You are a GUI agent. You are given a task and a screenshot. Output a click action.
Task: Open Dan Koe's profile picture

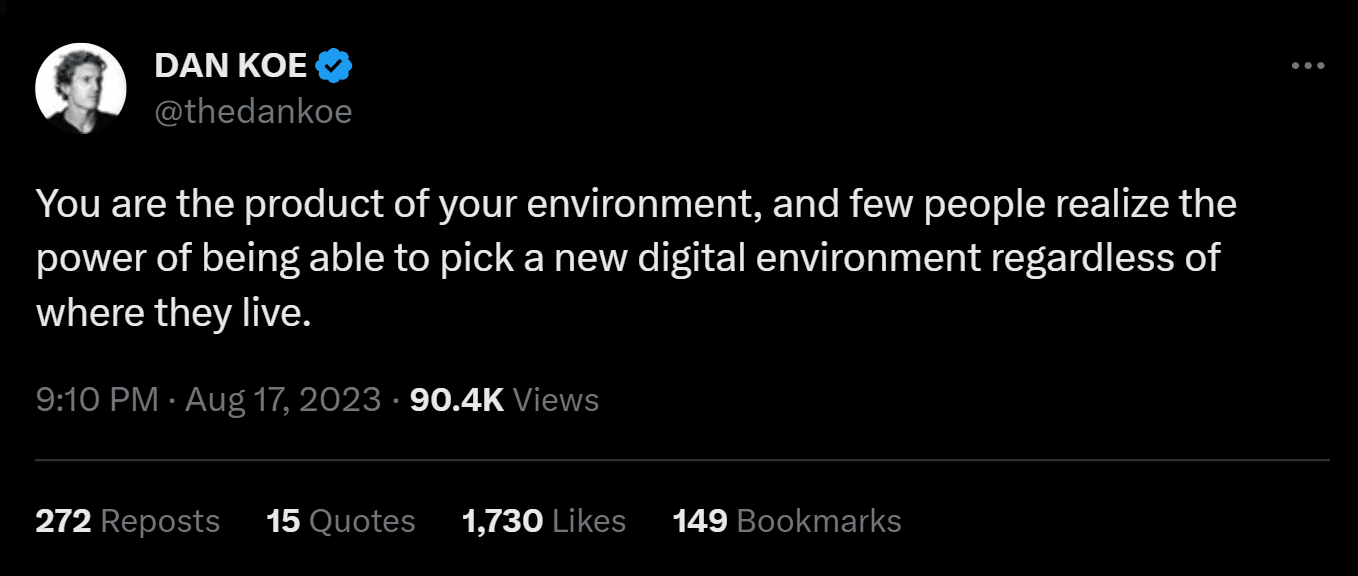(81, 89)
